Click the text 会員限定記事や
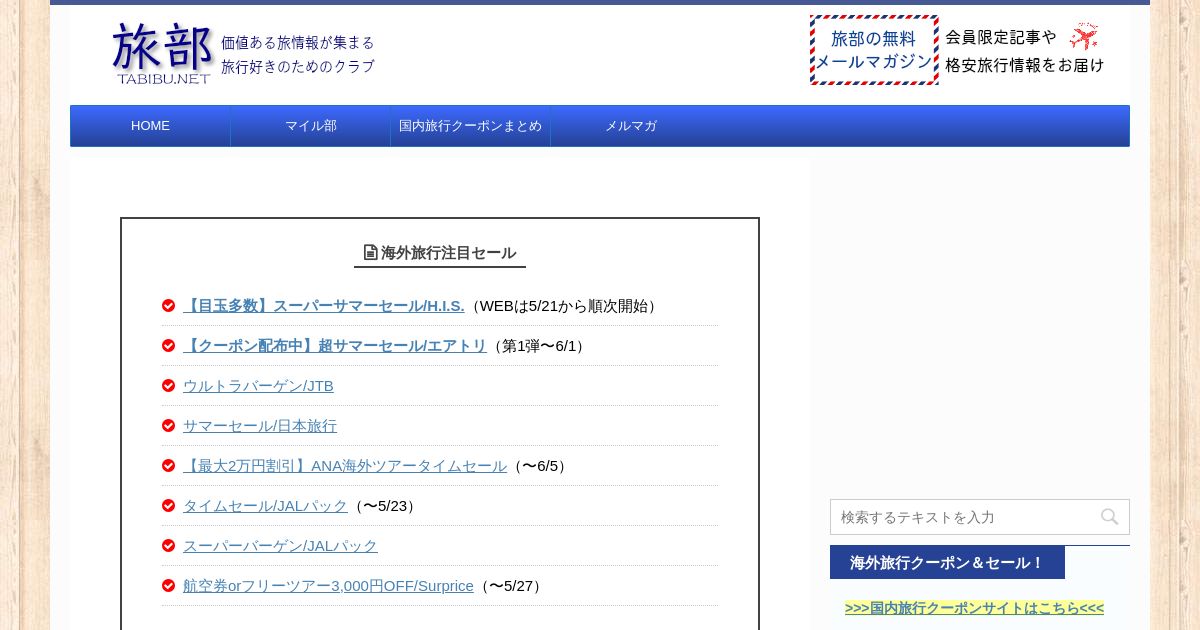Viewport: 1200px width, 630px height. click(1001, 37)
